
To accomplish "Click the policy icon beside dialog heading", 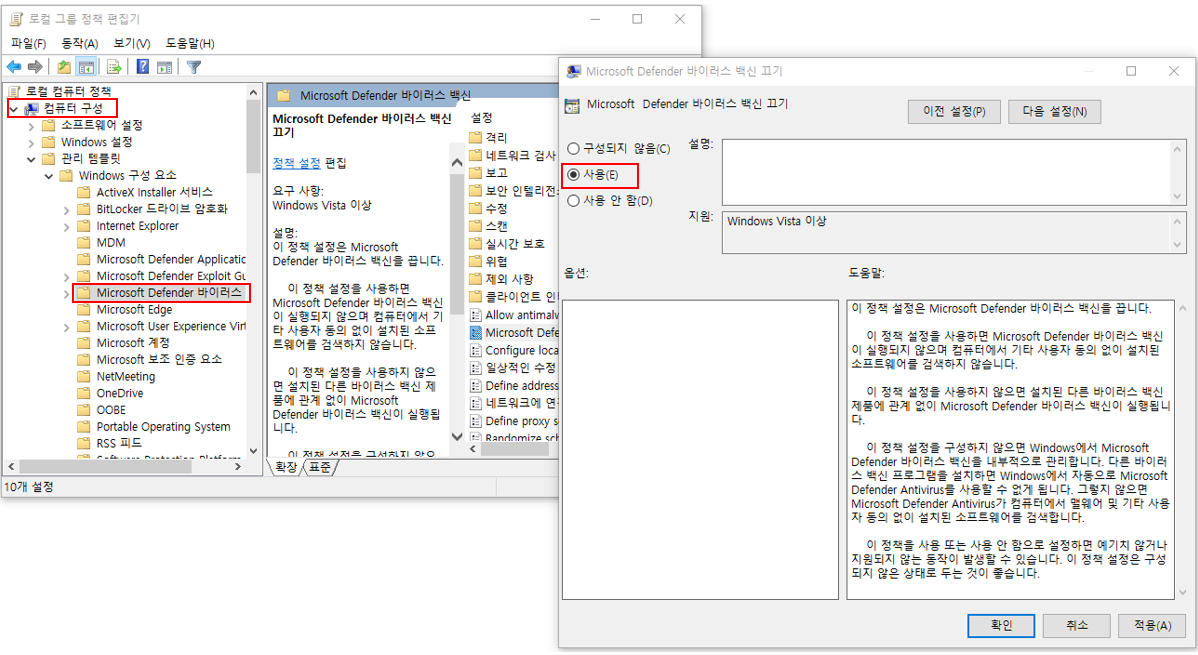I will point(571,106).
